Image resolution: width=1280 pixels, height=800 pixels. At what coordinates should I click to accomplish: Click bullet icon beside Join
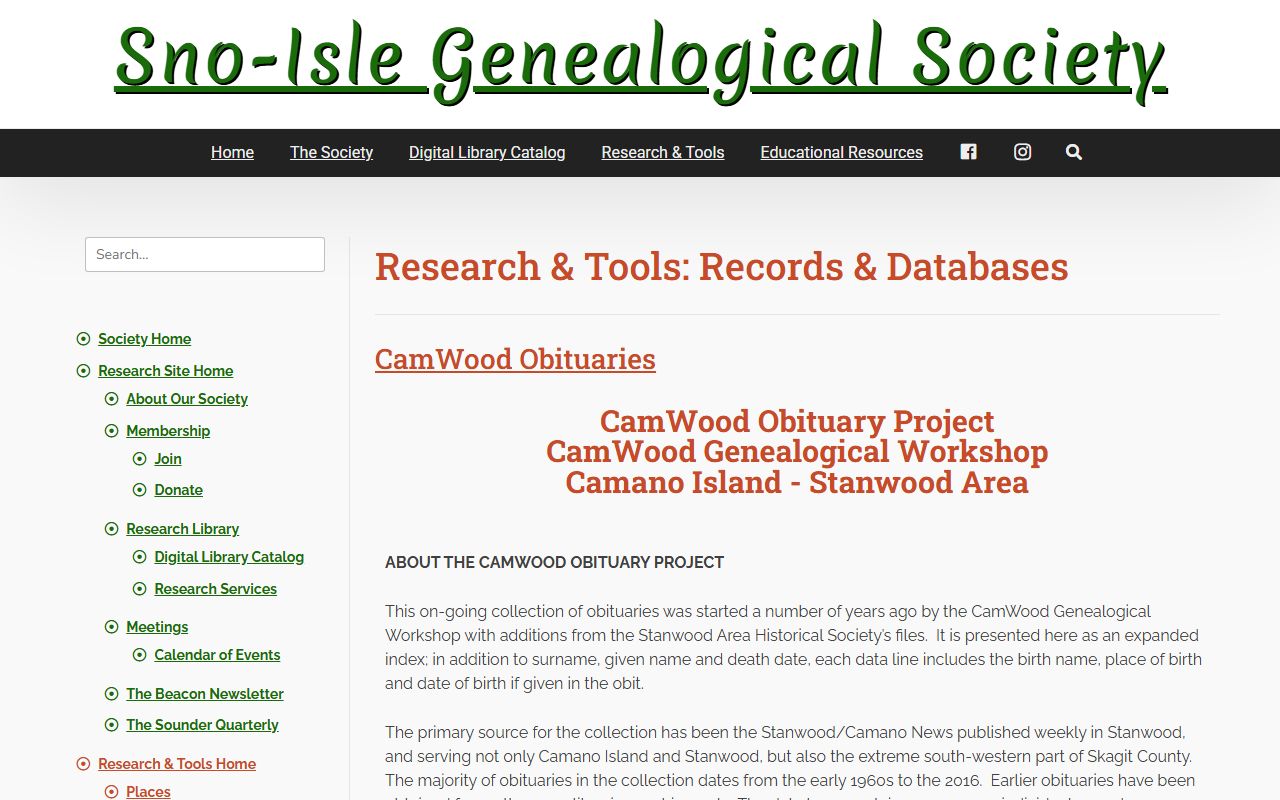pyautogui.click(x=139, y=459)
